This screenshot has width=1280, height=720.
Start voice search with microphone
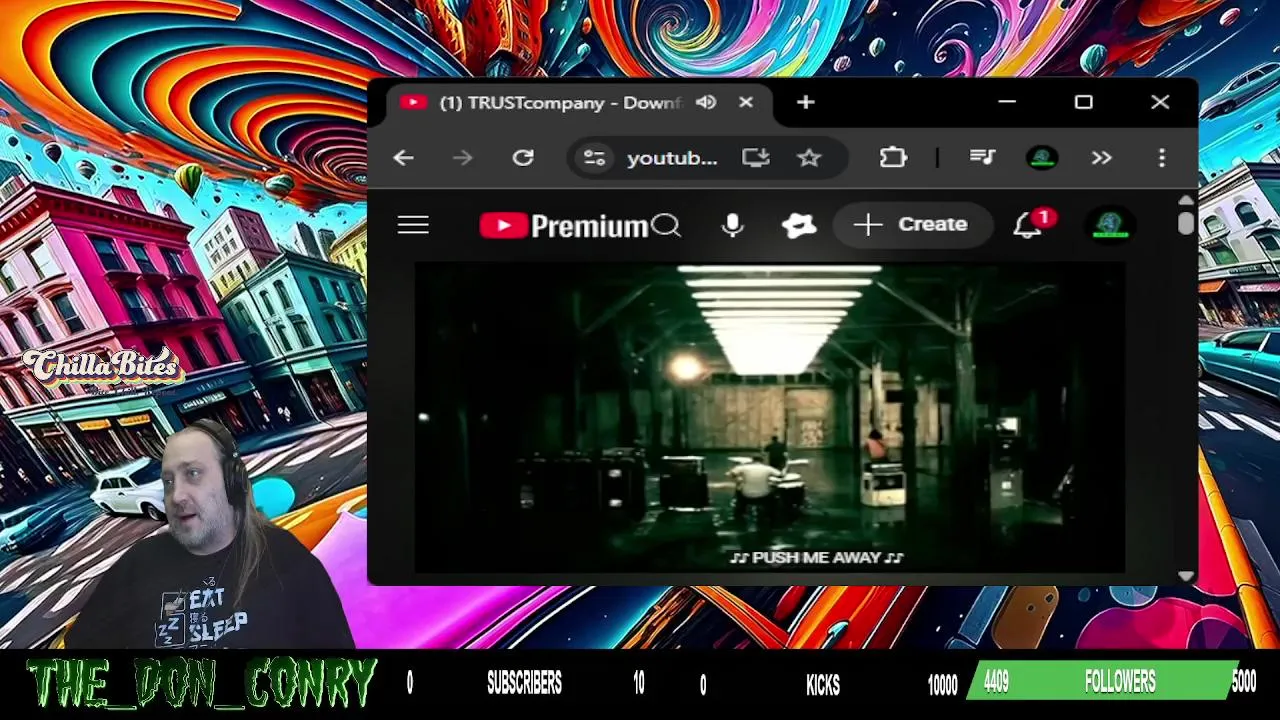pos(732,225)
